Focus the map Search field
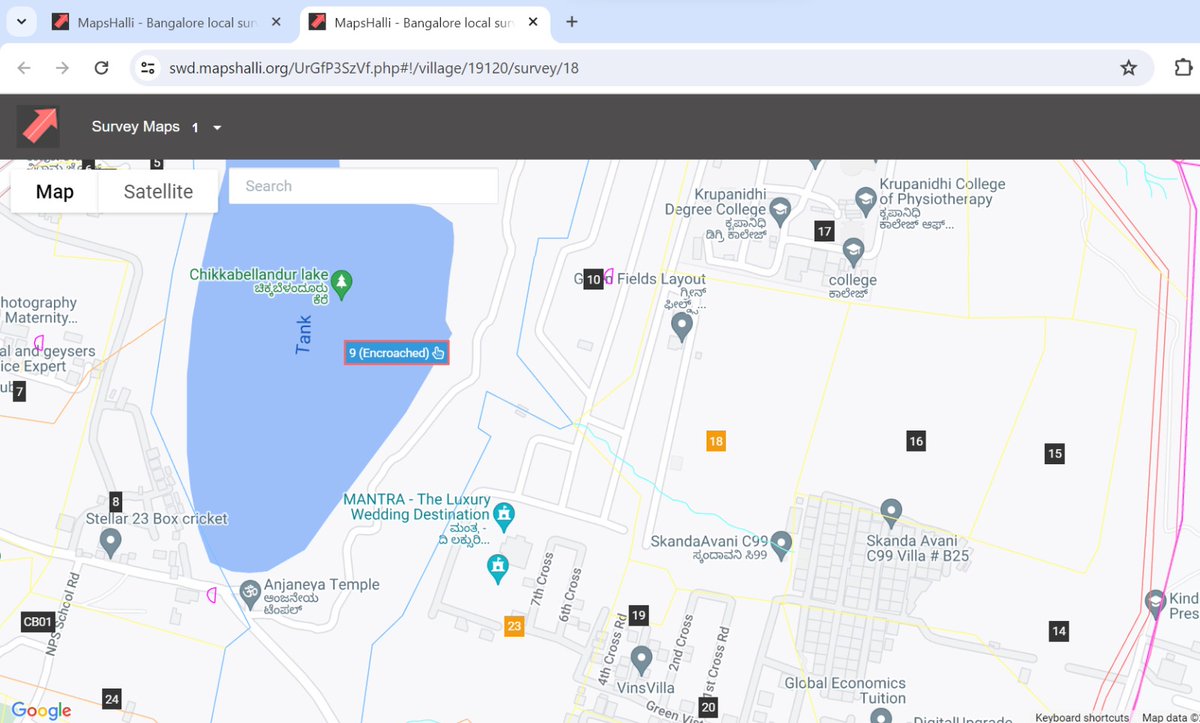 click(363, 186)
